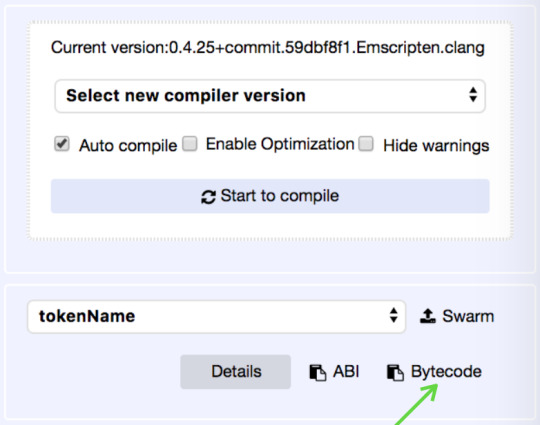Click the refresh icon on compile button
Image resolution: width=540 pixels, height=425 pixels.
208,197
